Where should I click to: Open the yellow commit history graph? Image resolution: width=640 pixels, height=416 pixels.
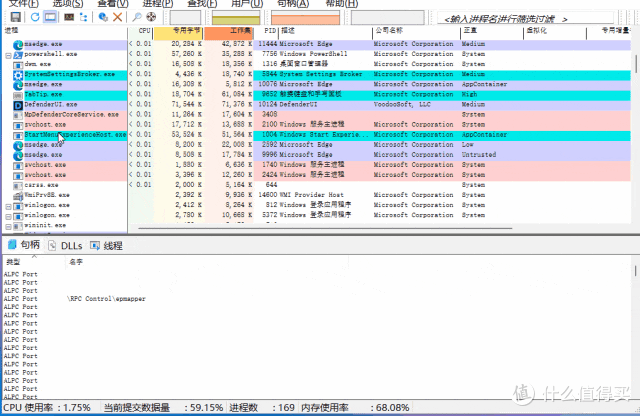pyautogui.click(x=236, y=18)
